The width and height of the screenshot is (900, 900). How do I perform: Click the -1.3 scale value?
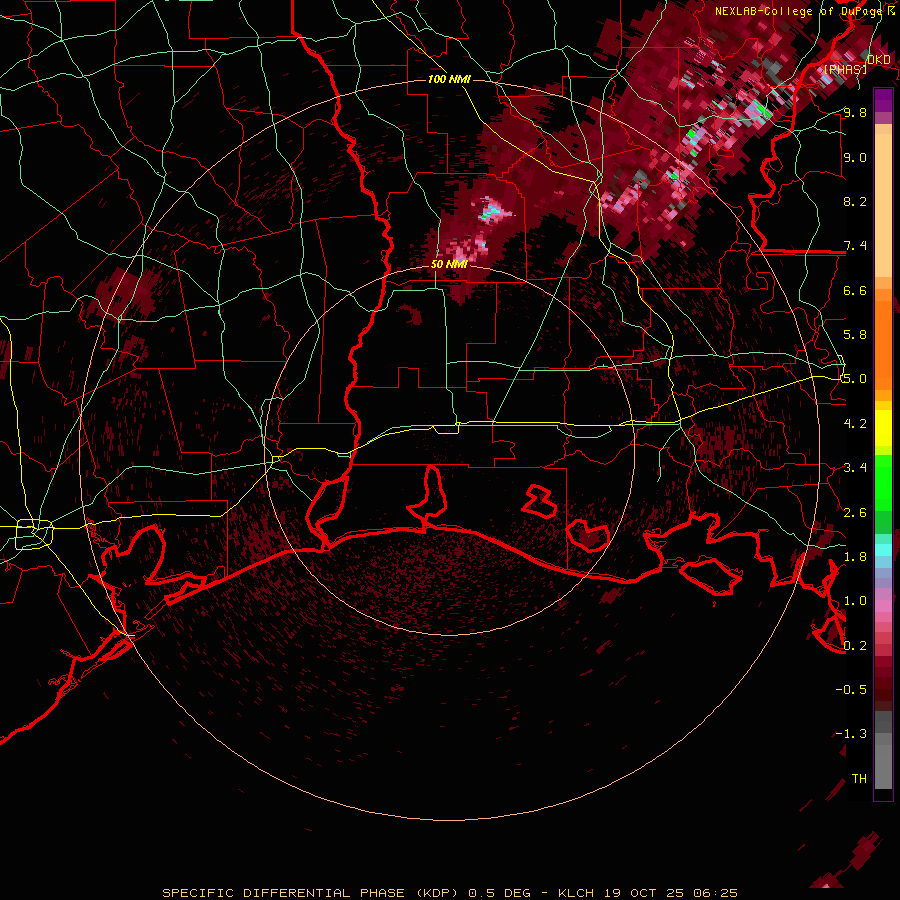point(851,734)
